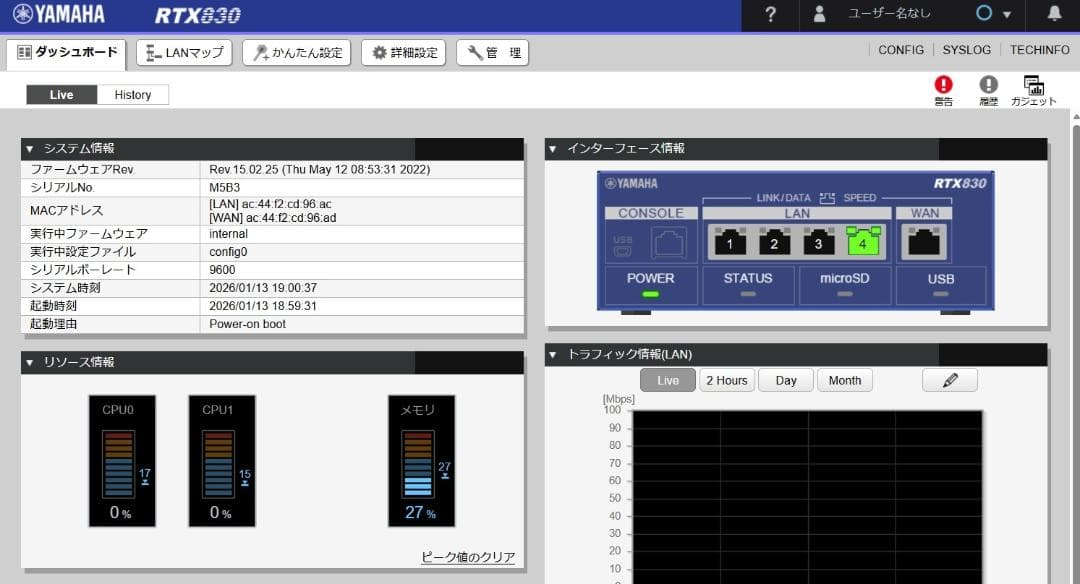This screenshot has width=1080, height=584.
Task: Select the Live view toggle
Action: (62, 95)
